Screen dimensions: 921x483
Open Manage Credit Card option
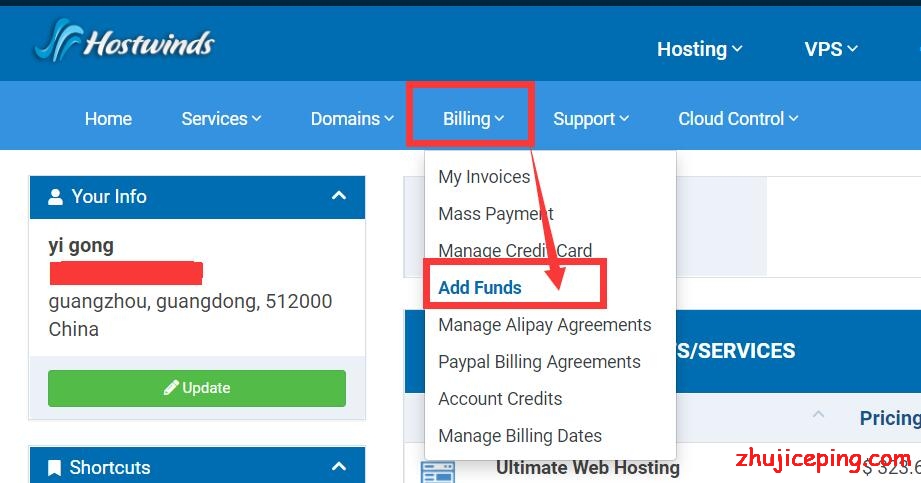(x=515, y=250)
